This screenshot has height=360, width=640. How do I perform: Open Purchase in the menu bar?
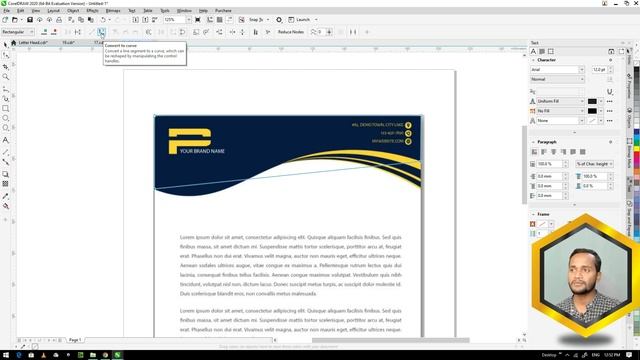pos(223,11)
